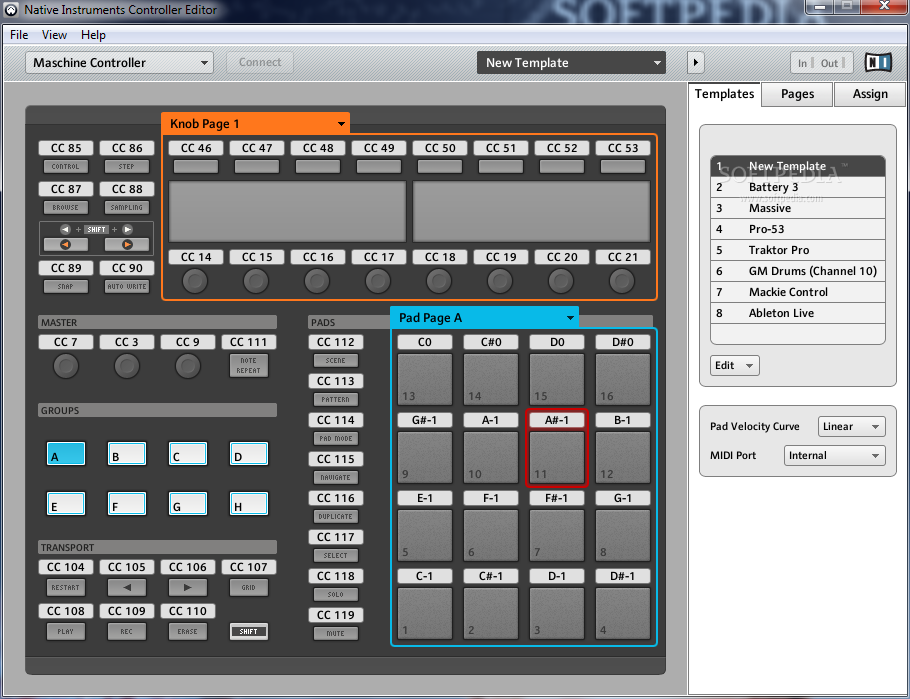Click the transport back arrow under CC 105

click(127, 588)
